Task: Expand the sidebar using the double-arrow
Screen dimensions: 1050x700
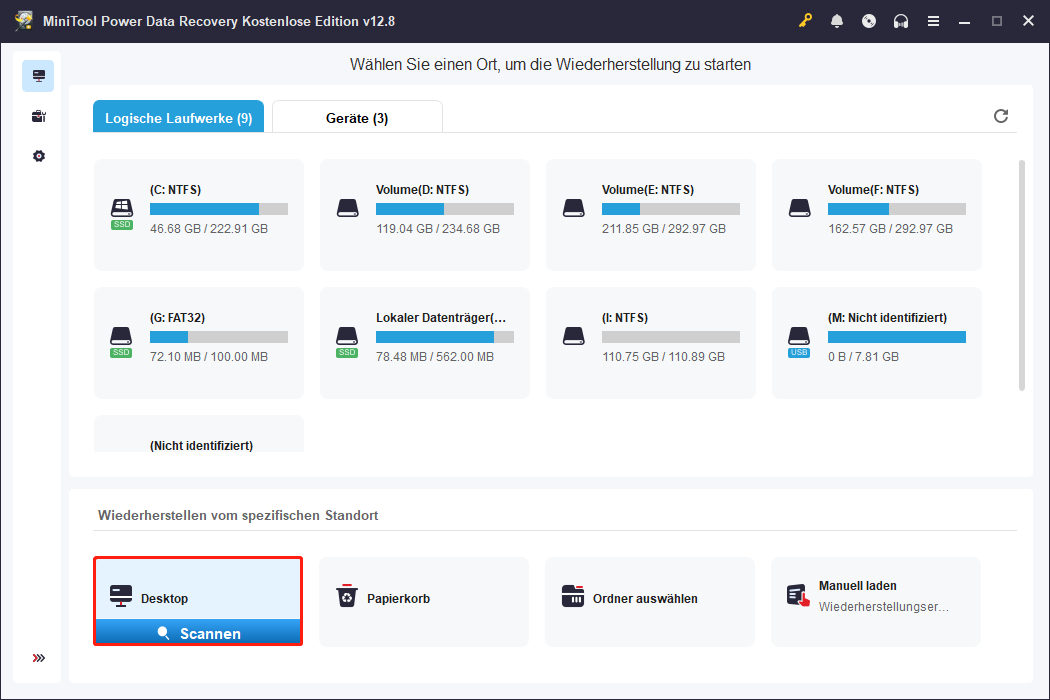Action: [38, 658]
